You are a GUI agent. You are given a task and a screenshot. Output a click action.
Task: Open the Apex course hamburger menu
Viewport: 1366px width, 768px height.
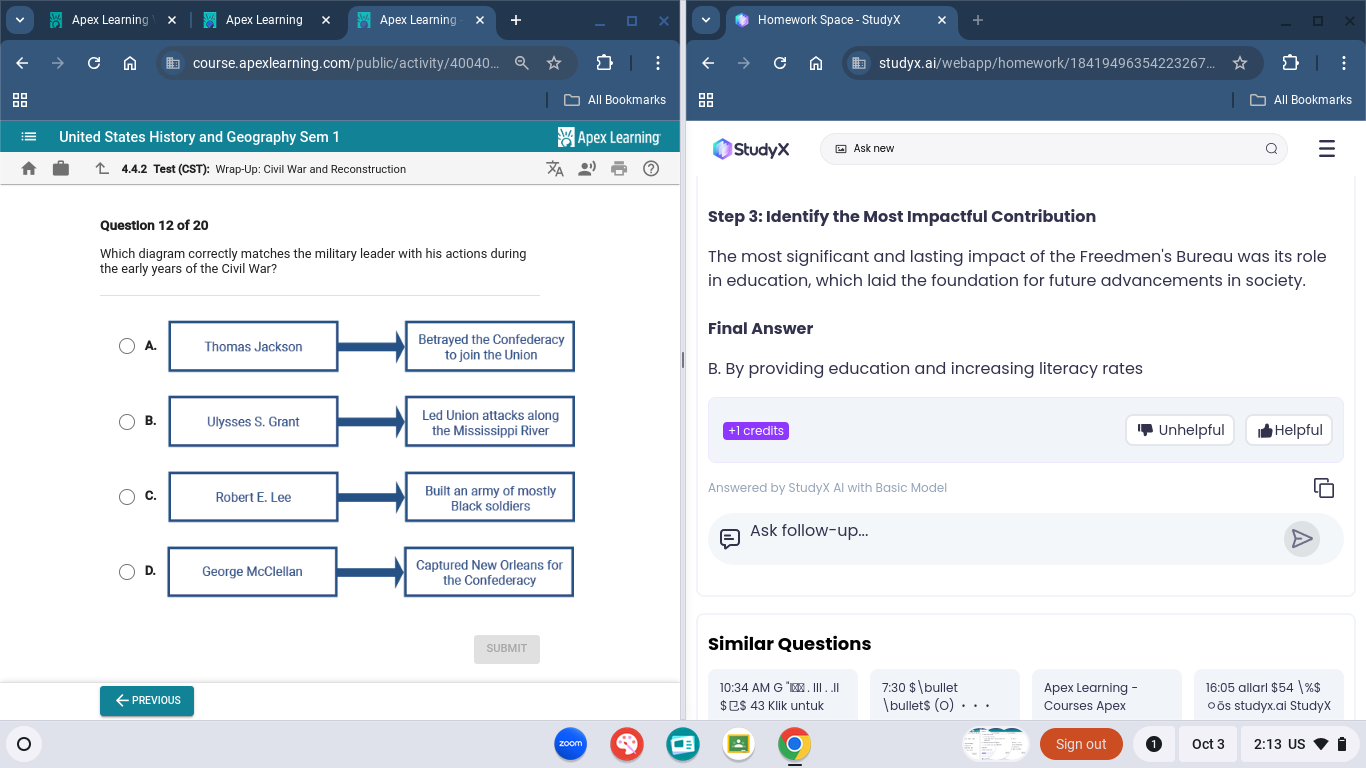point(29,137)
